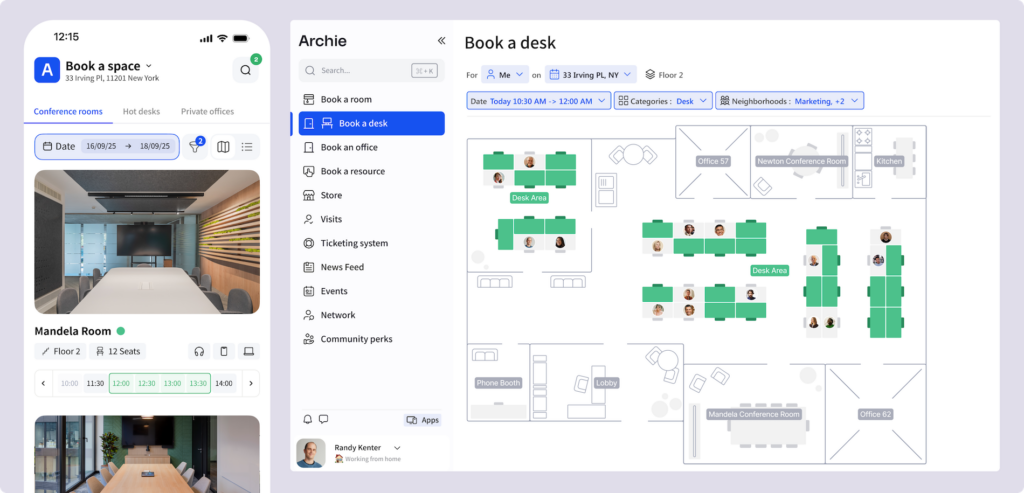Image resolution: width=1024 pixels, height=493 pixels.
Task: Open Store in sidebar
Action: click(372, 195)
